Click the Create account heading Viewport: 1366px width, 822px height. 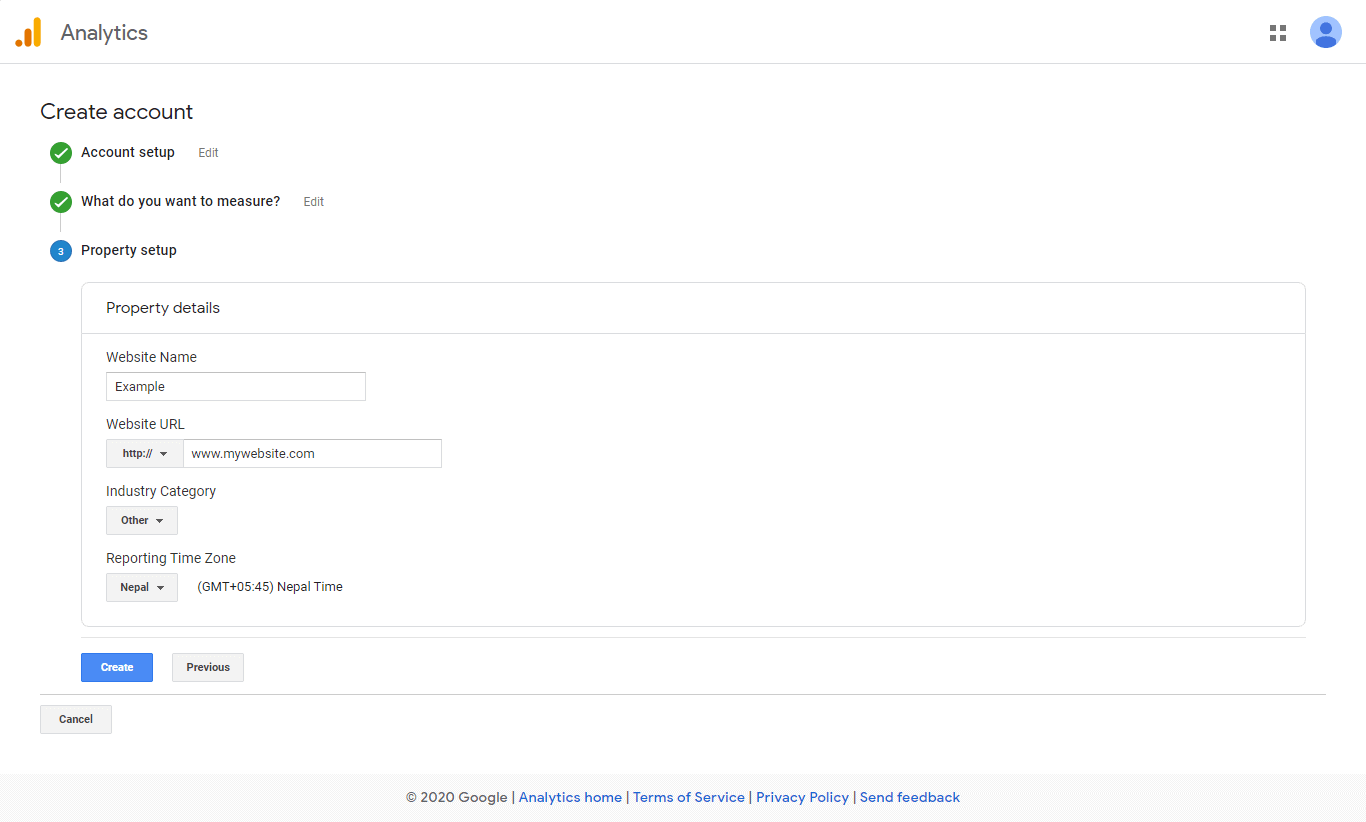pyautogui.click(x=117, y=112)
